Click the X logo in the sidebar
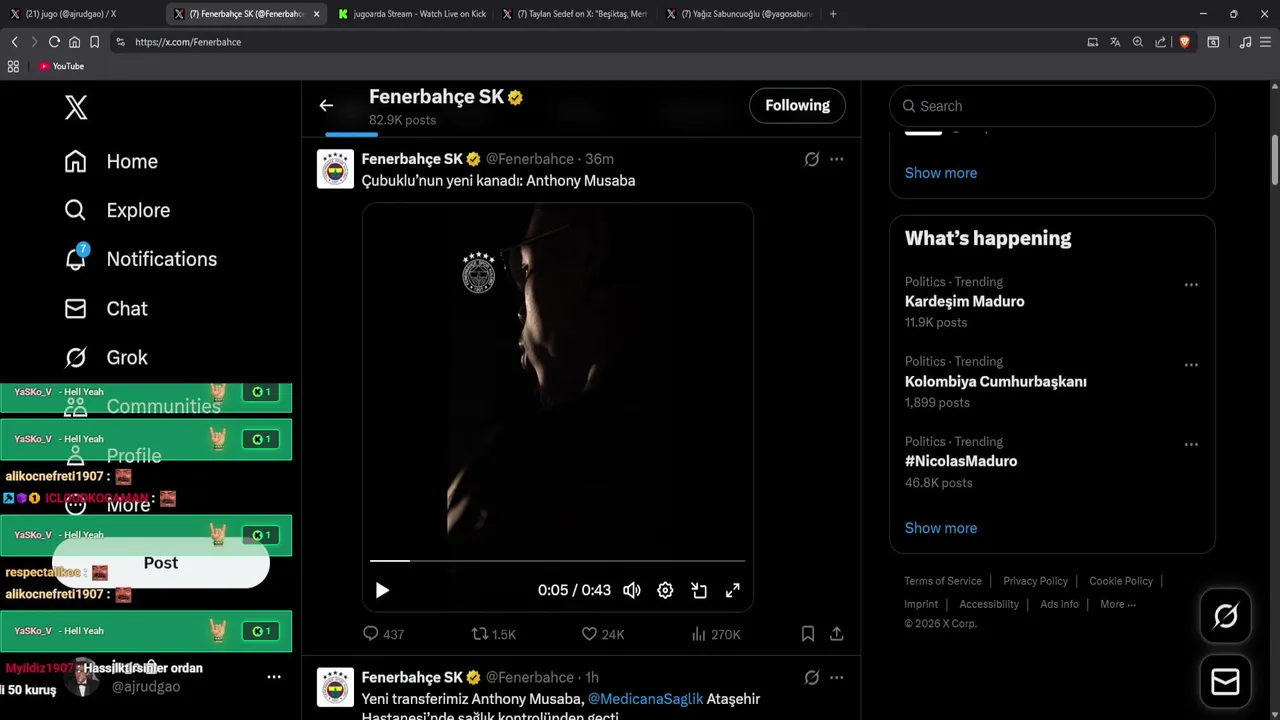Viewport: 1280px width, 720px height. tap(76, 107)
